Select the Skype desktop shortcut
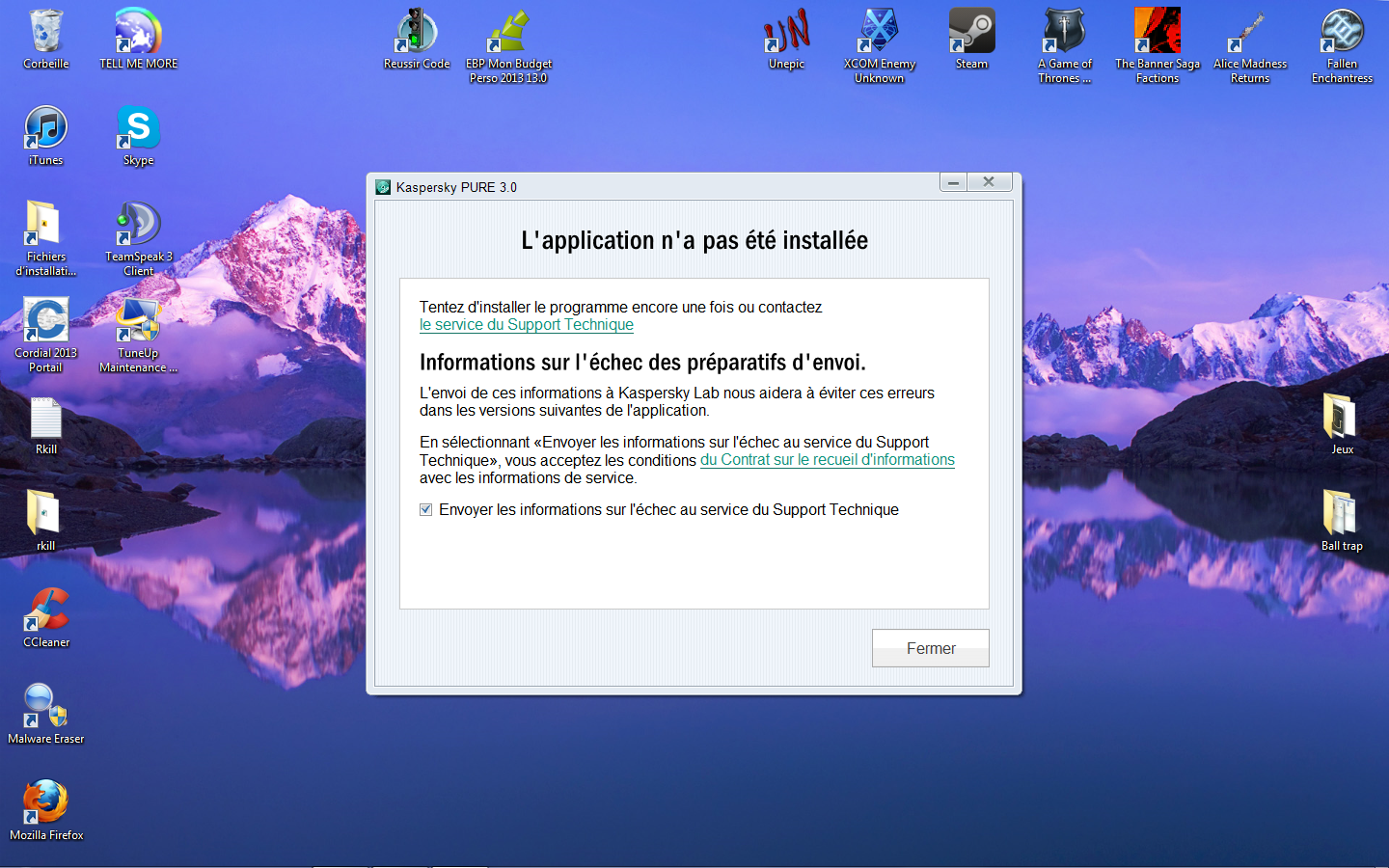The image size is (1389, 868). 138,135
